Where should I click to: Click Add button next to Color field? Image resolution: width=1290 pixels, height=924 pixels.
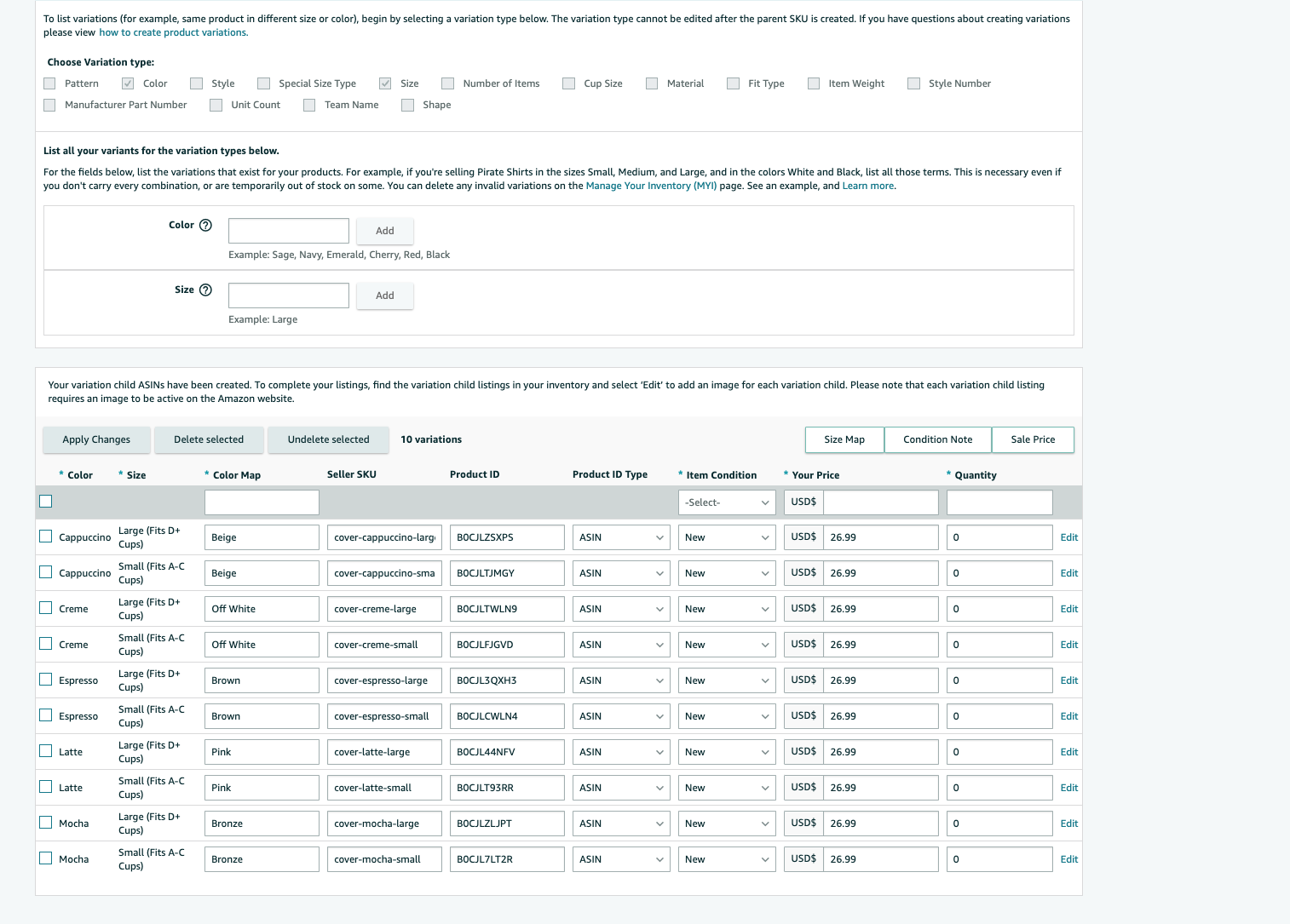[x=385, y=231]
